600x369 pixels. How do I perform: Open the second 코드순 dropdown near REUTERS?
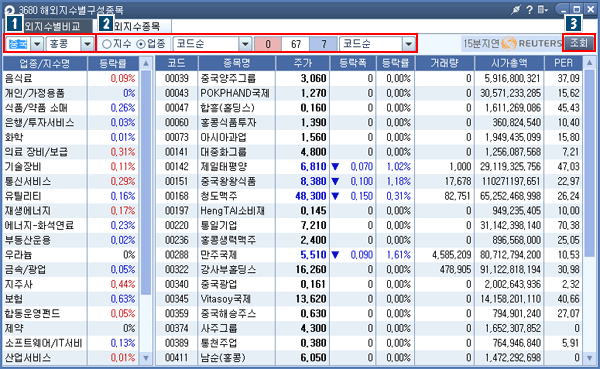click(x=409, y=44)
